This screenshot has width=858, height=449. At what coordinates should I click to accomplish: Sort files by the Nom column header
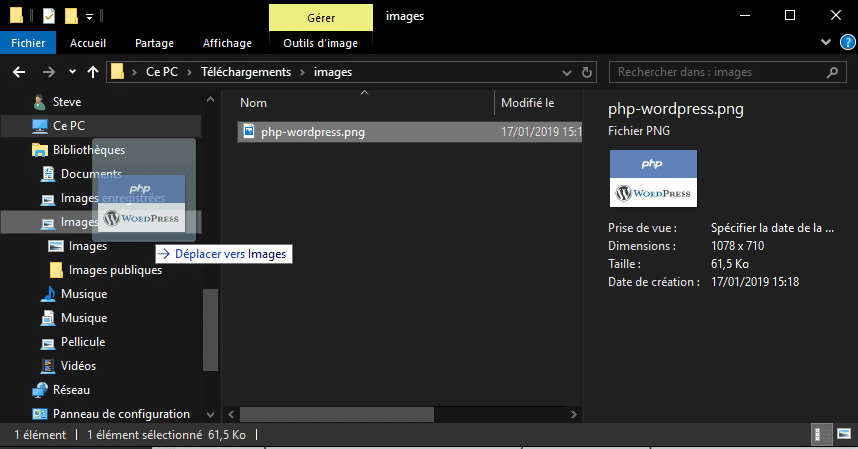point(254,103)
